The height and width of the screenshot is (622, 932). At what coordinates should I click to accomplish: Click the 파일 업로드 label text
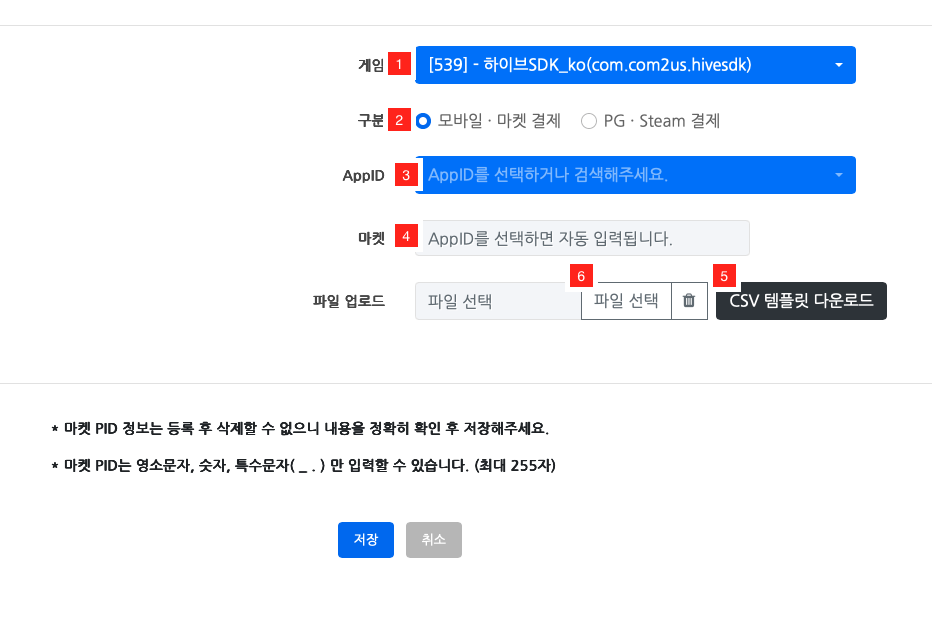click(349, 301)
